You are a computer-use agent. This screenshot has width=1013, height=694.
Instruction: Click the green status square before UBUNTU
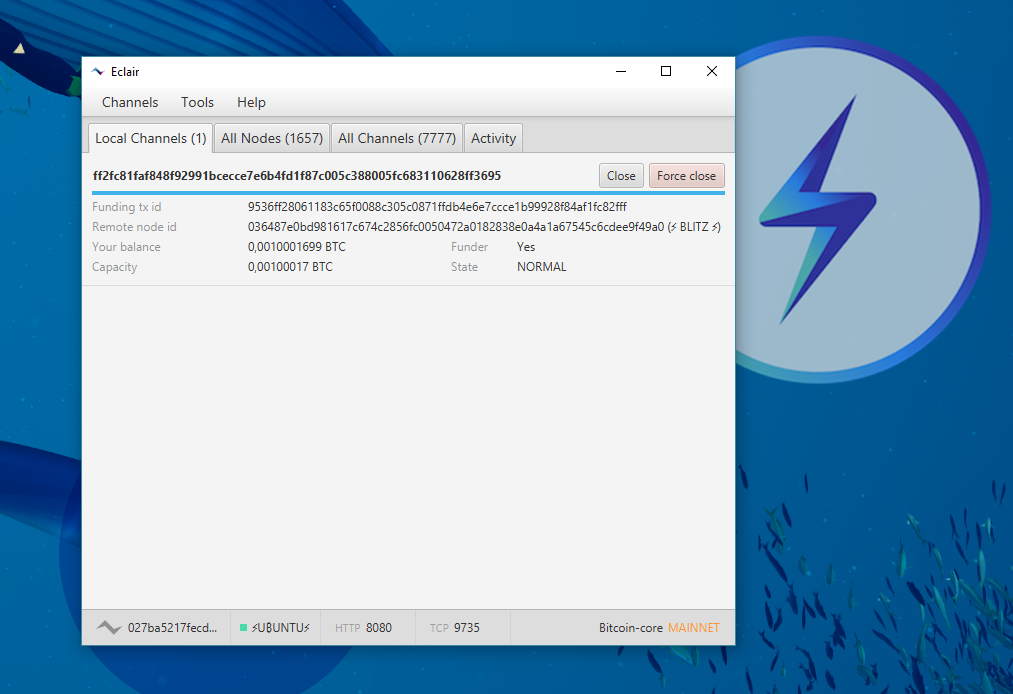click(x=244, y=627)
